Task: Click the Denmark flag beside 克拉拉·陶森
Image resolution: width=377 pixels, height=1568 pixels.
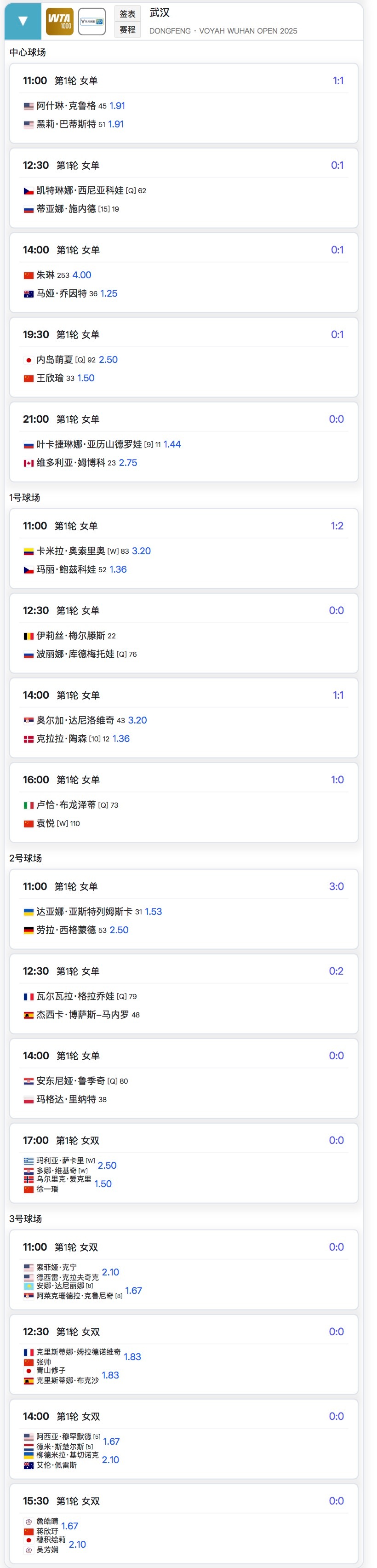Action: pos(29,739)
